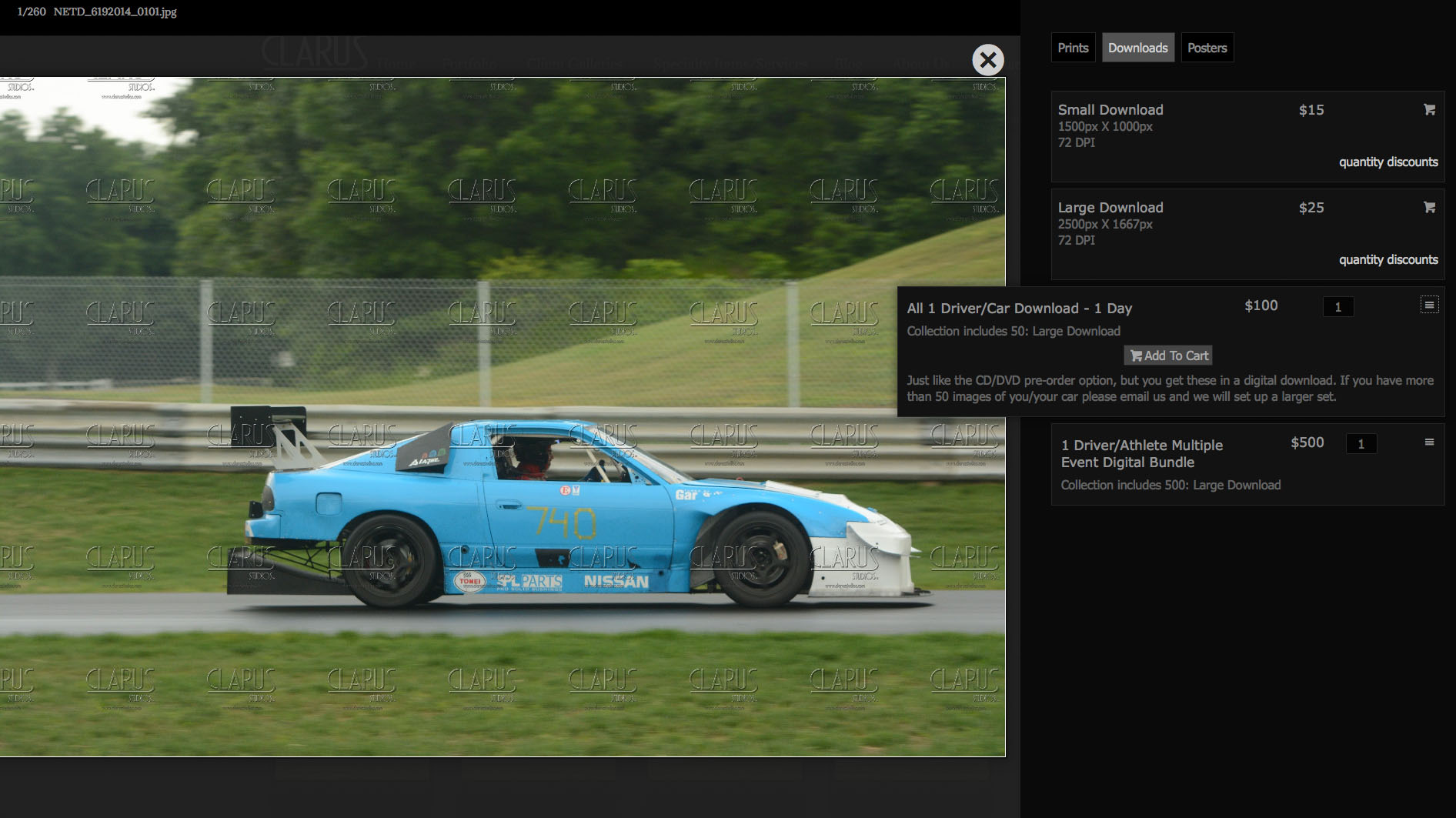View quantity discounts for Small Download

tap(1388, 162)
